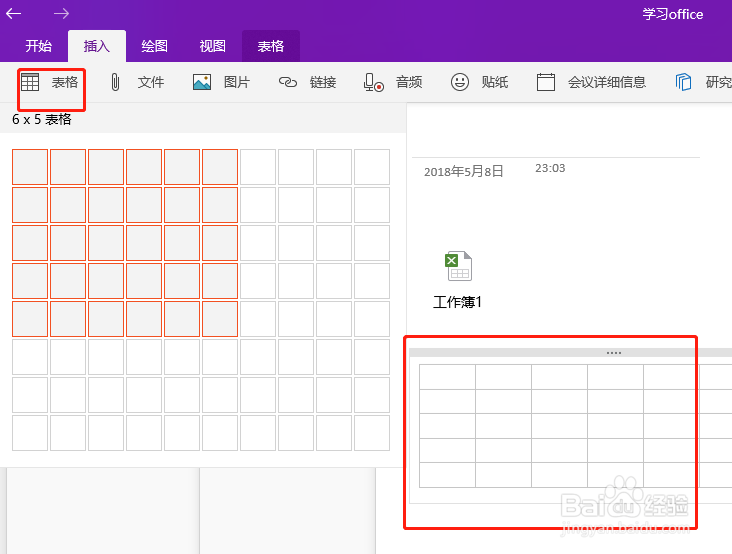Screen dimensions: 732x554
Task: Click the 工作簿1 file name
Action: 458,302
